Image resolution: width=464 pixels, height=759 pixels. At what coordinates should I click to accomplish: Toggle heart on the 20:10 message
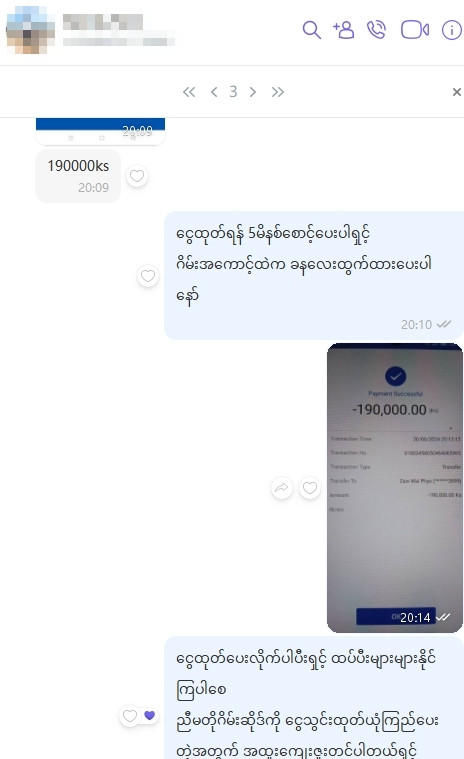point(148,276)
